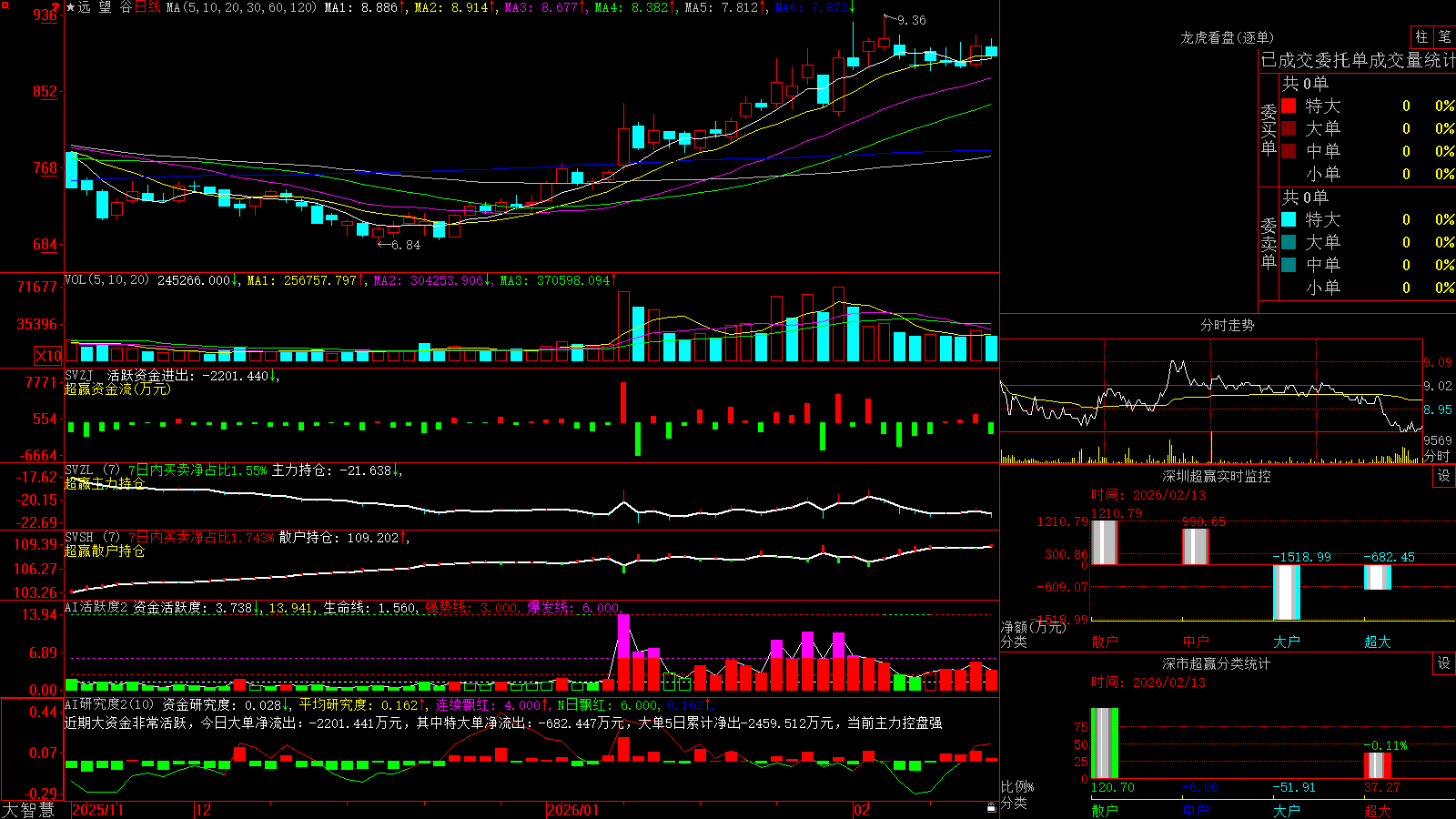Screen dimensions: 1456x819
Task: Click green 散户 label in 深市超赢分类统计
Action: (1105, 810)
